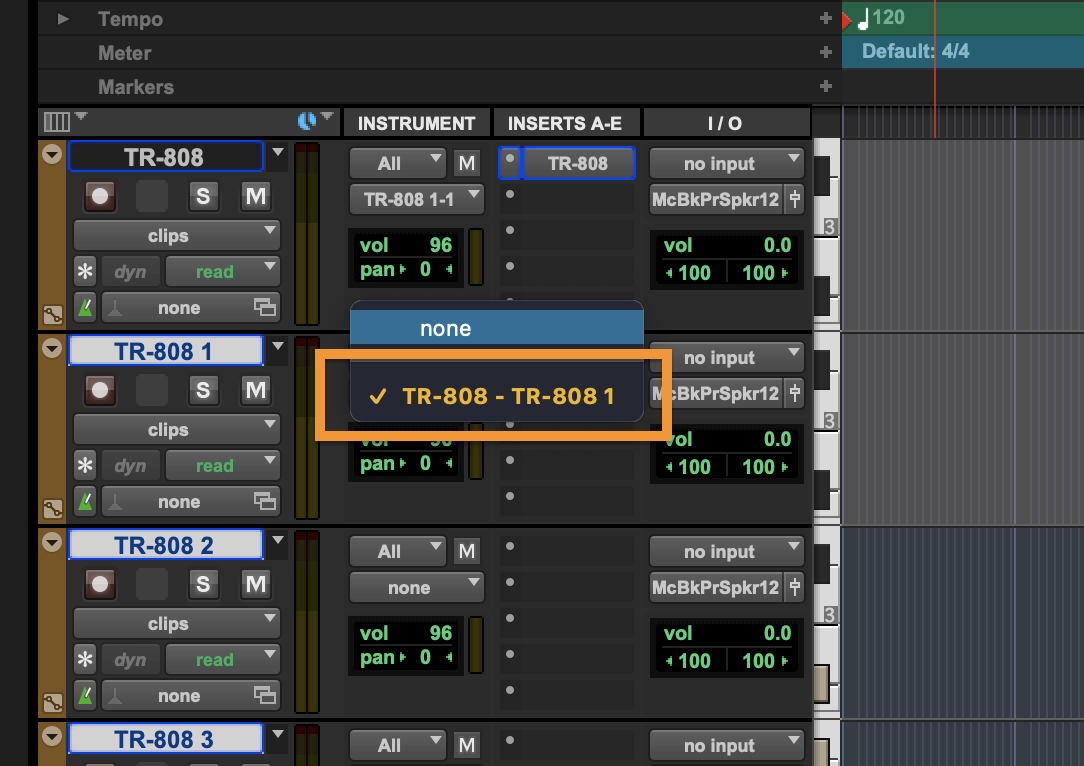Click the green Elastic Audio icon on TR-808 1
Viewport: 1084px width, 766px height.
(85, 501)
